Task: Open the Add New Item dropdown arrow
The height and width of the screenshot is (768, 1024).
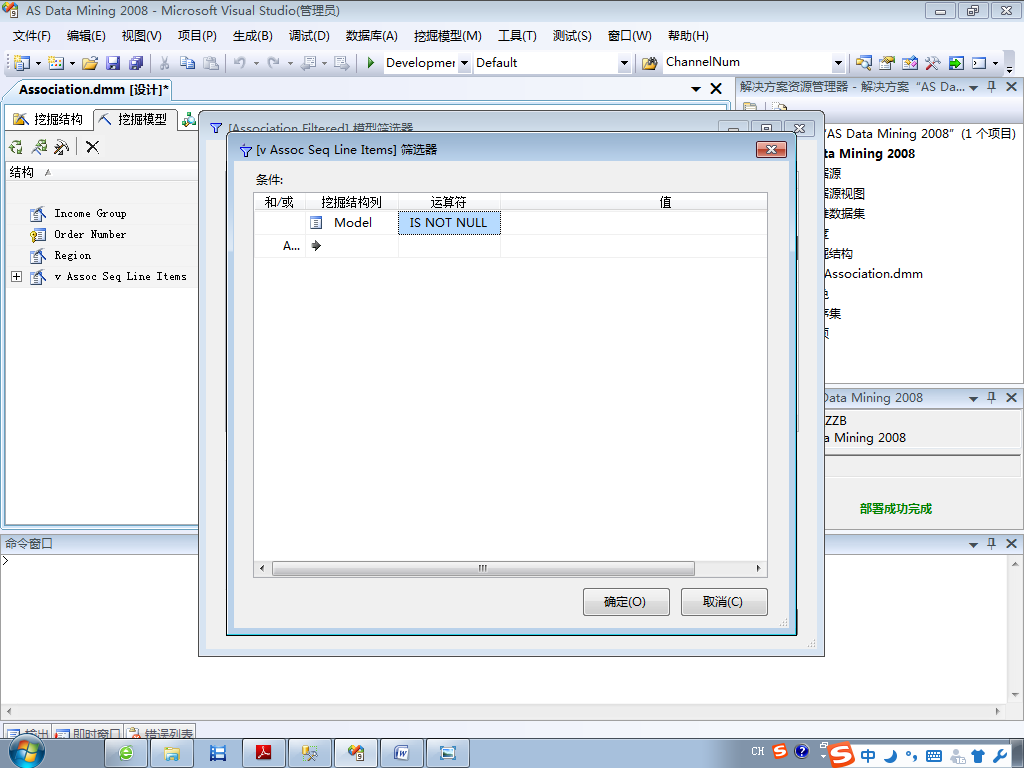Action: (x=72, y=63)
